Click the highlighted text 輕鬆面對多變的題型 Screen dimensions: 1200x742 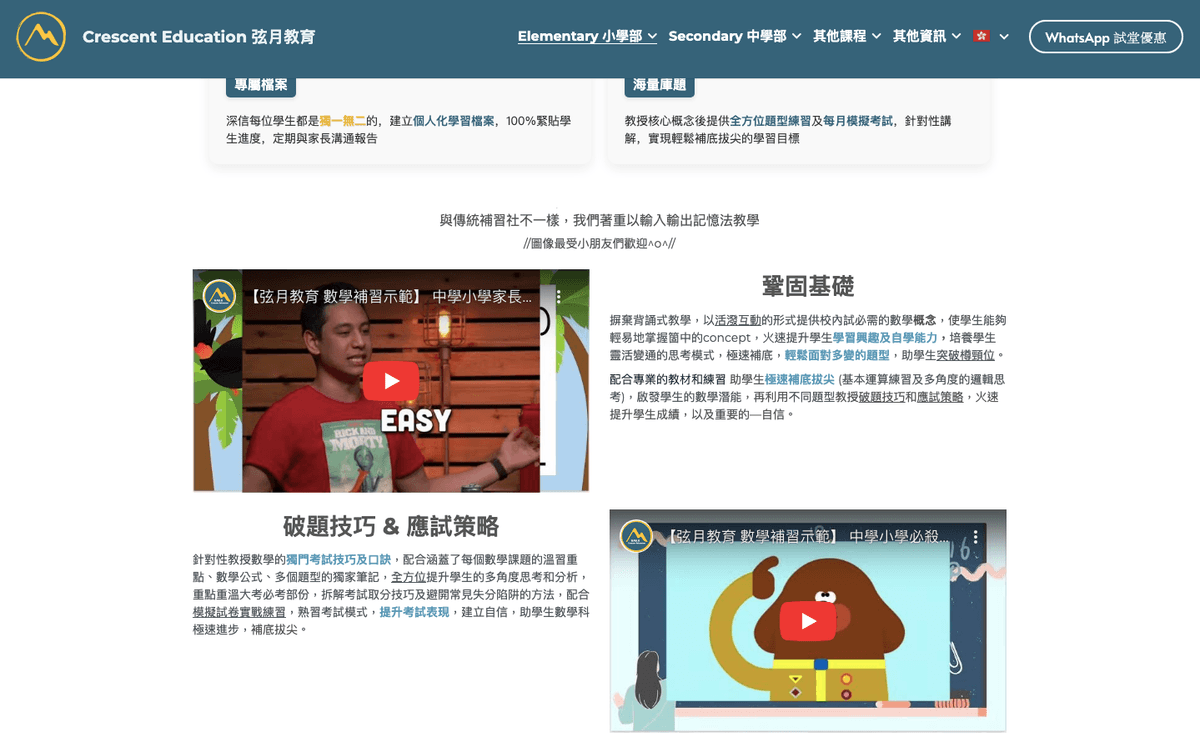pos(837,355)
